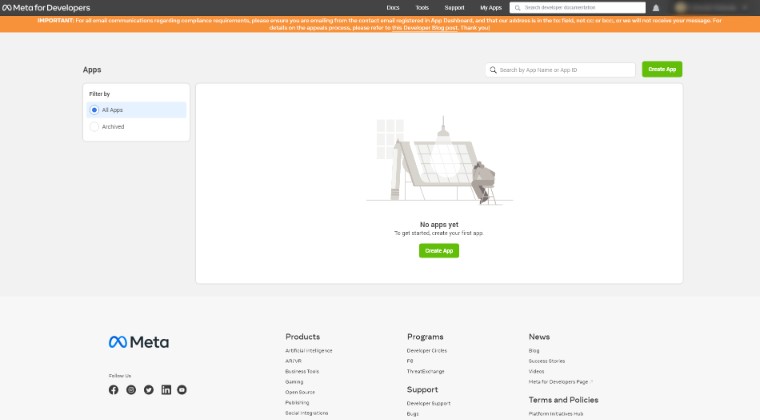Screen dimensions: 760x420
Task: Open AR/VR footer link
Action: 293,361
